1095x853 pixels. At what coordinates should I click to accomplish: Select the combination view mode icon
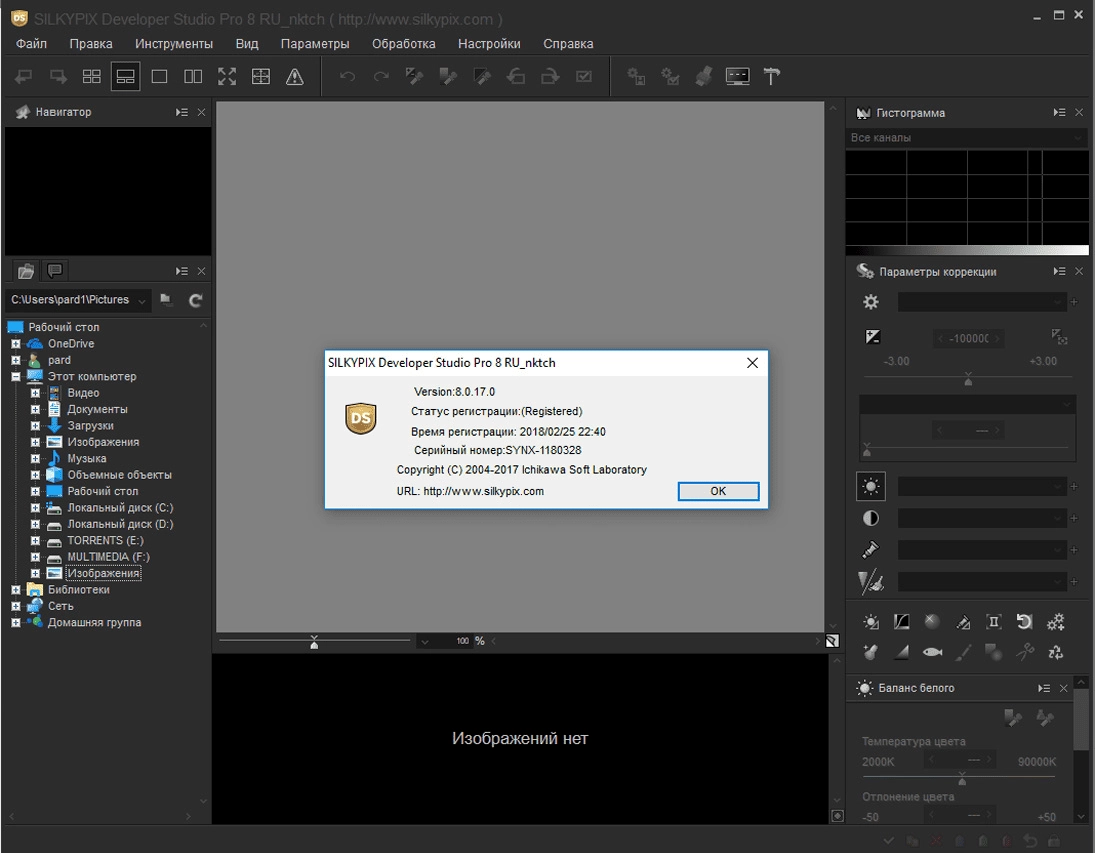[126, 76]
